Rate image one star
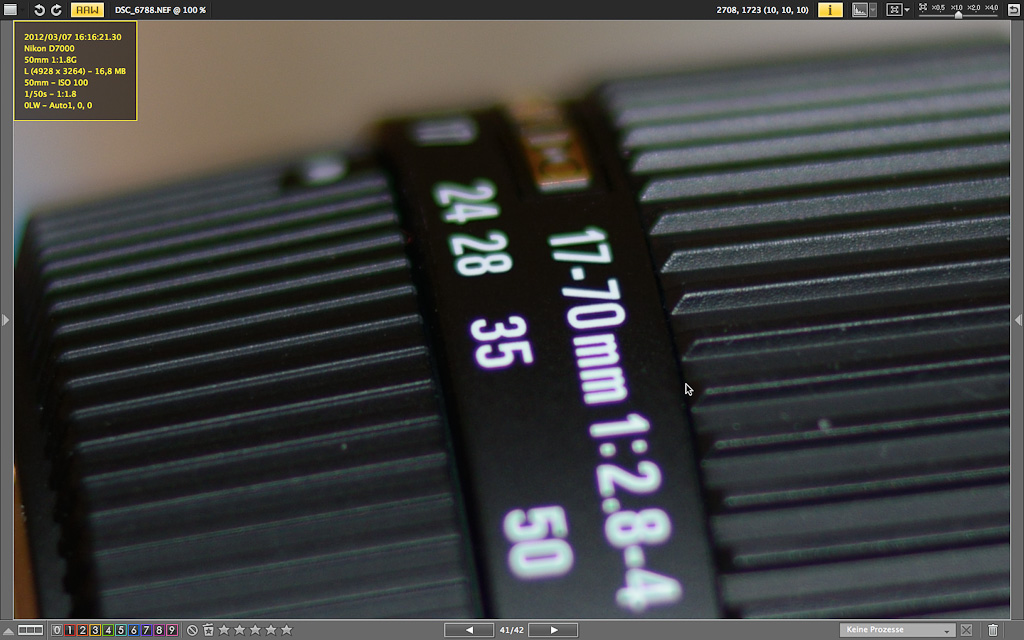Screen dimensions: 1024x640 point(224,630)
